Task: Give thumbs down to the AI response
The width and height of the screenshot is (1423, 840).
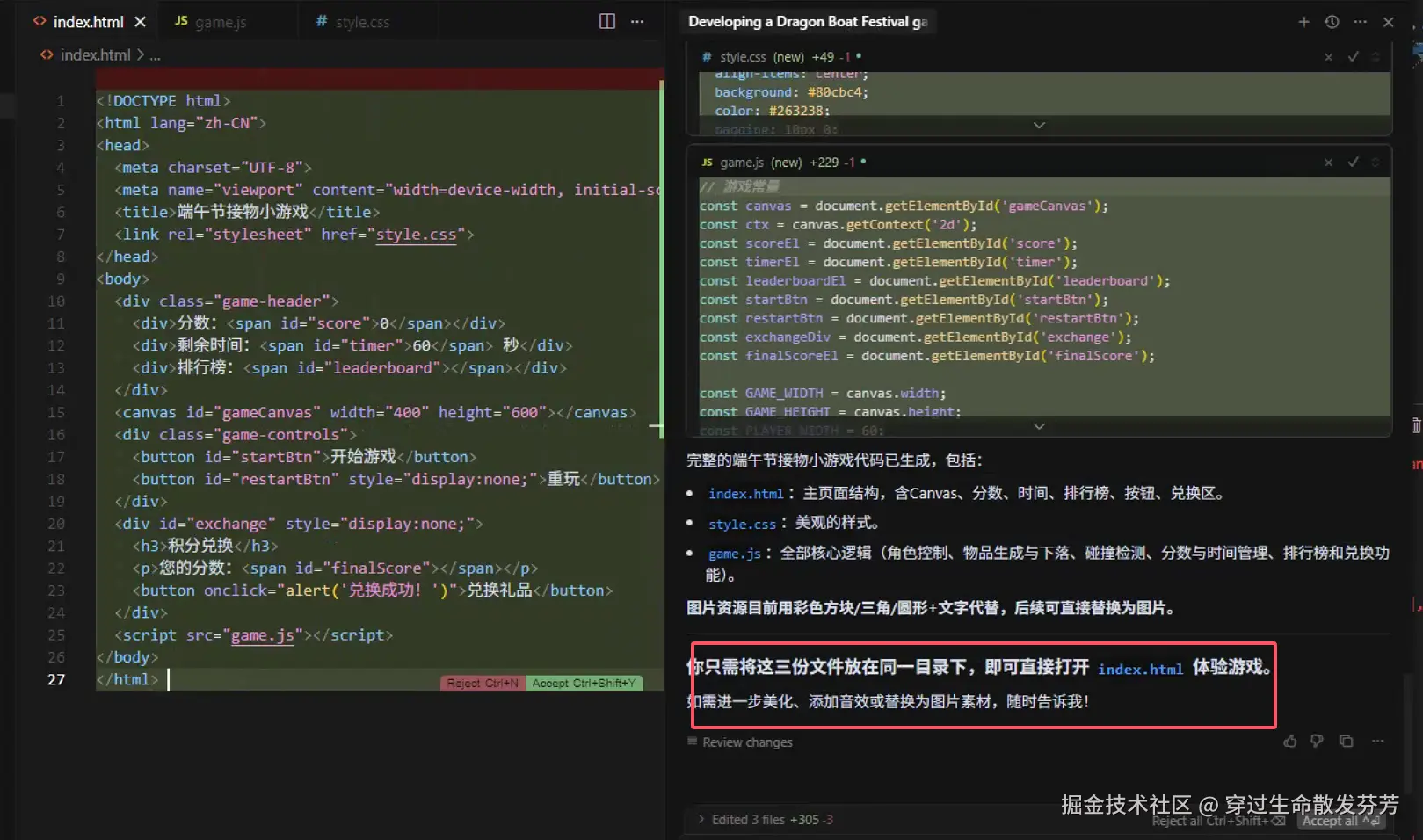Action: point(1317,741)
